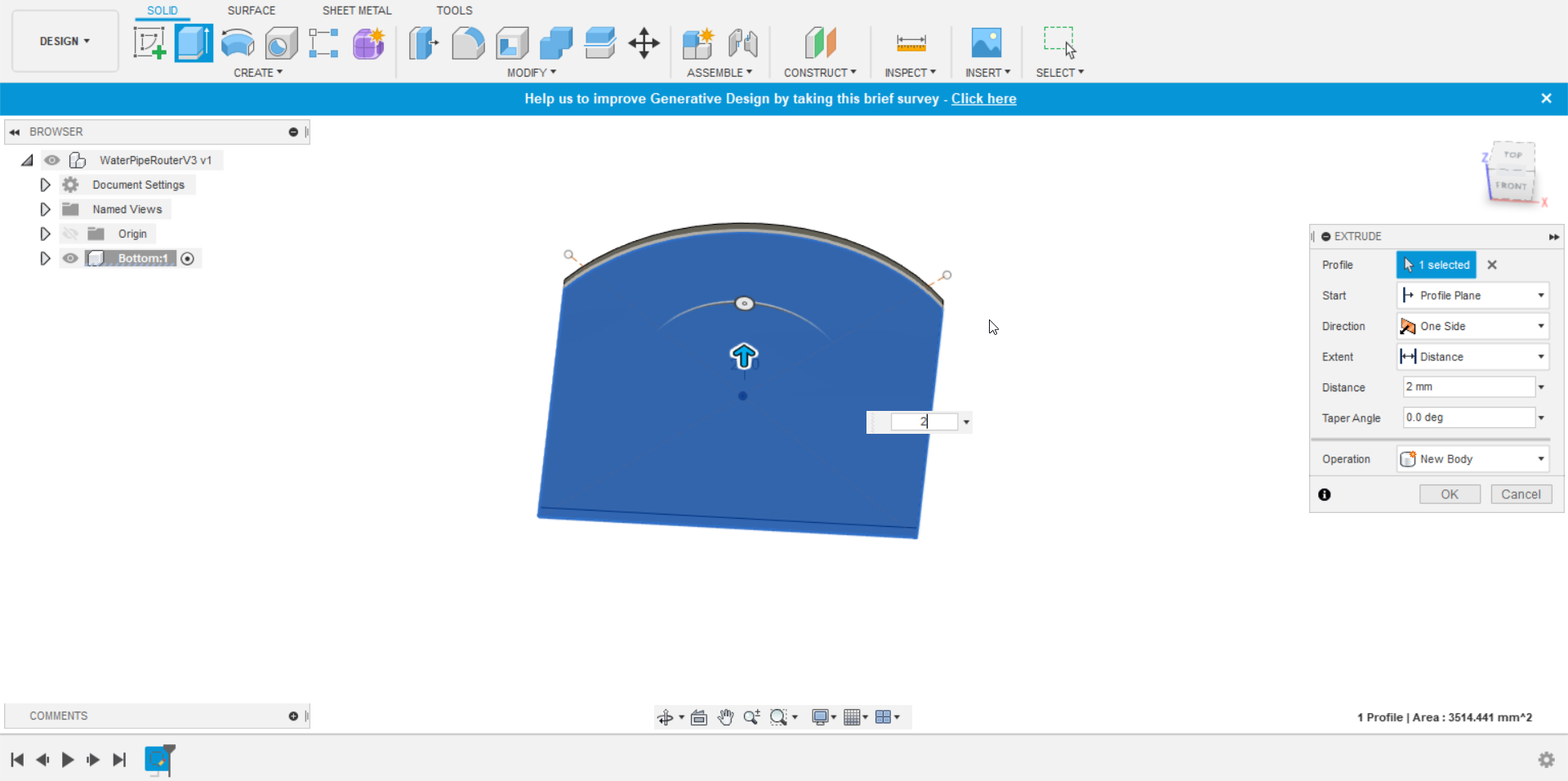The image size is (1568, 781).
Task: Follow the Click here survey link
Action: 983,99
